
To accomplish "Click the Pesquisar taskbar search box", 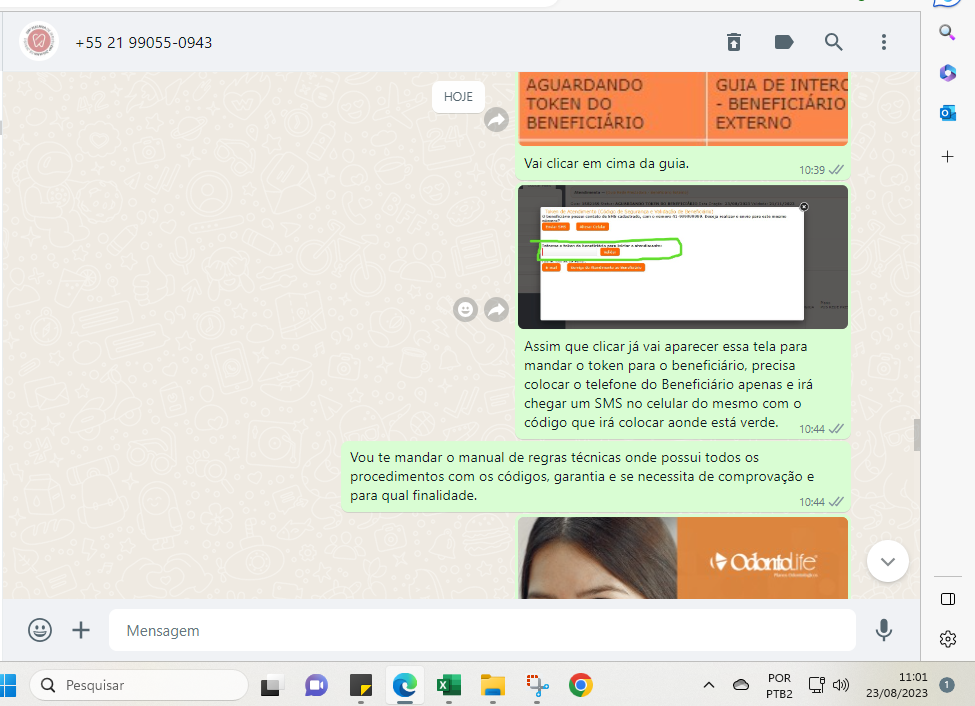I will click(139, 685).
